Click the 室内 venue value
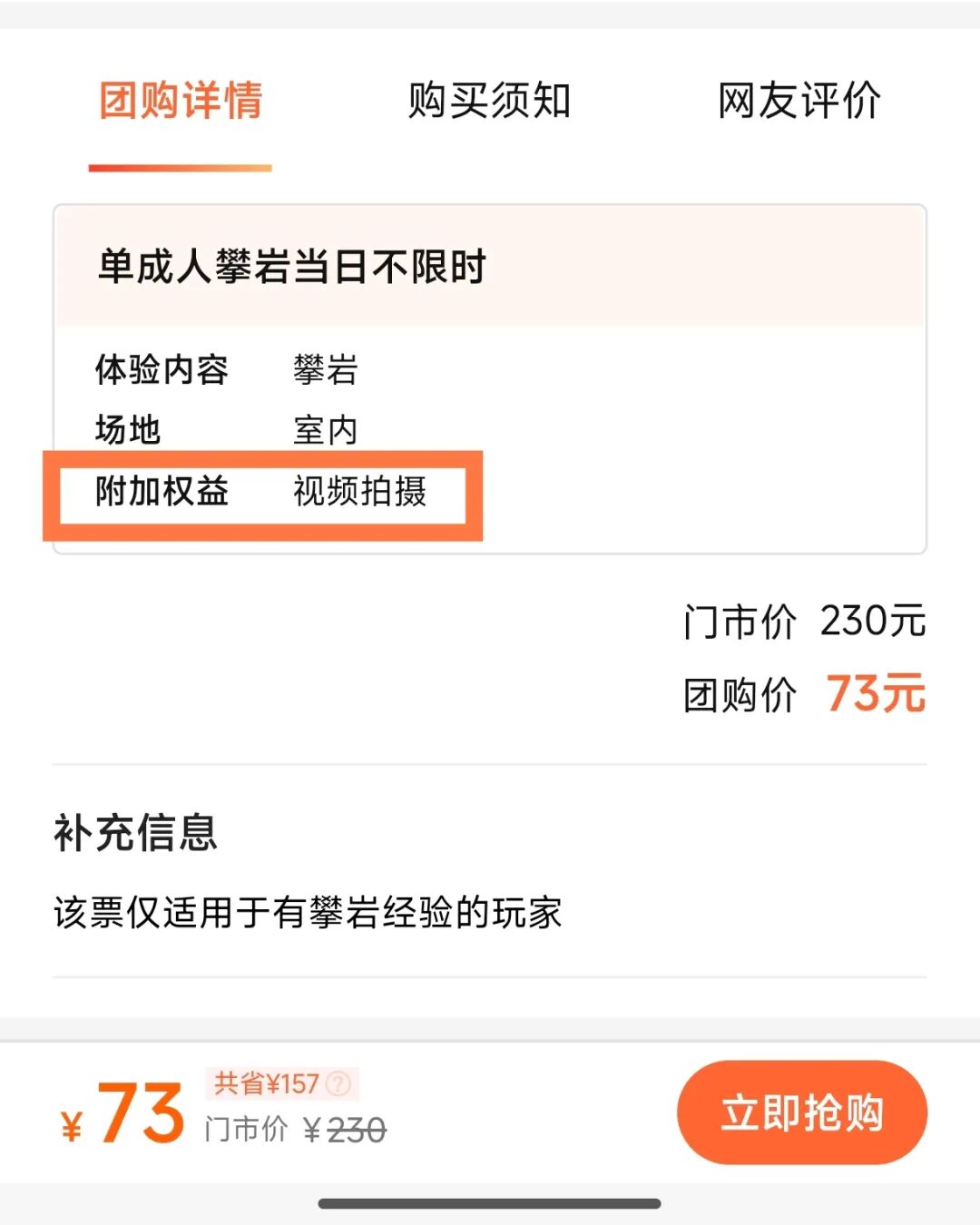The image size is (980, 1225). point(325,429)
